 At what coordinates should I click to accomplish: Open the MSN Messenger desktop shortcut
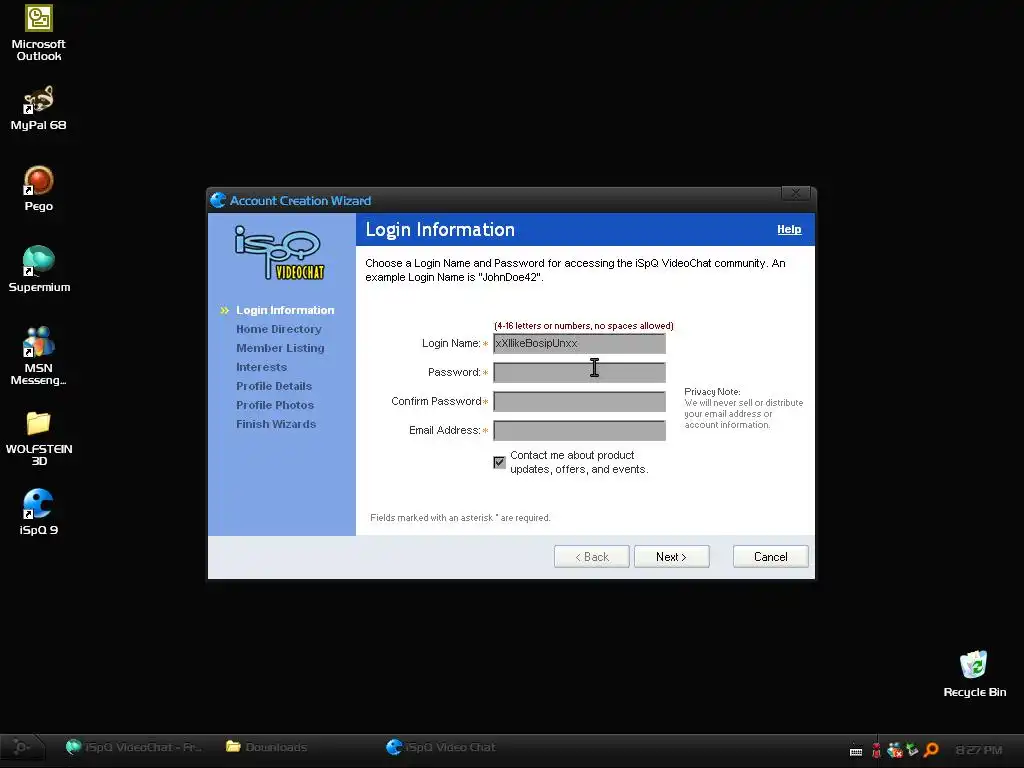pyautogui.click(x=39, y=356)
